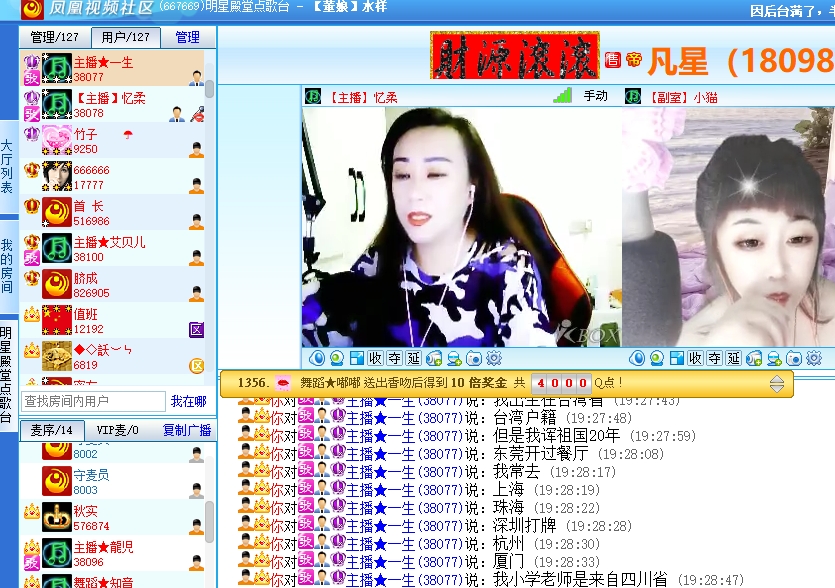Switch to the 用户/127 tab

pos(126,37)
